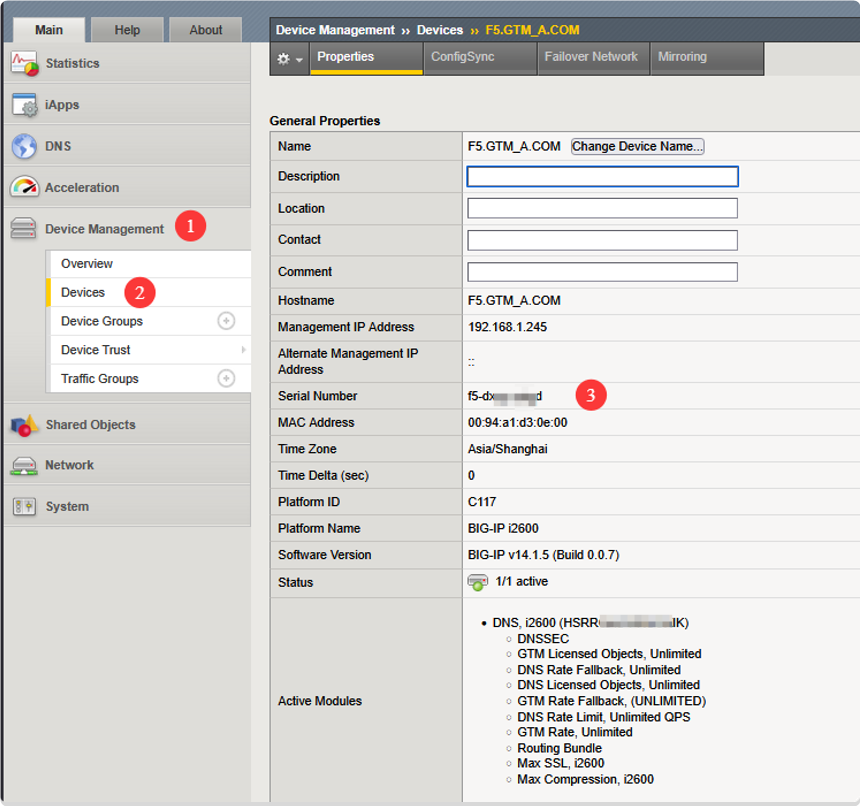The width and height of the screenshot is (860, 806).
Task: Click the Max Compression, i2600 entry
Action: click(x=585, y=779)
